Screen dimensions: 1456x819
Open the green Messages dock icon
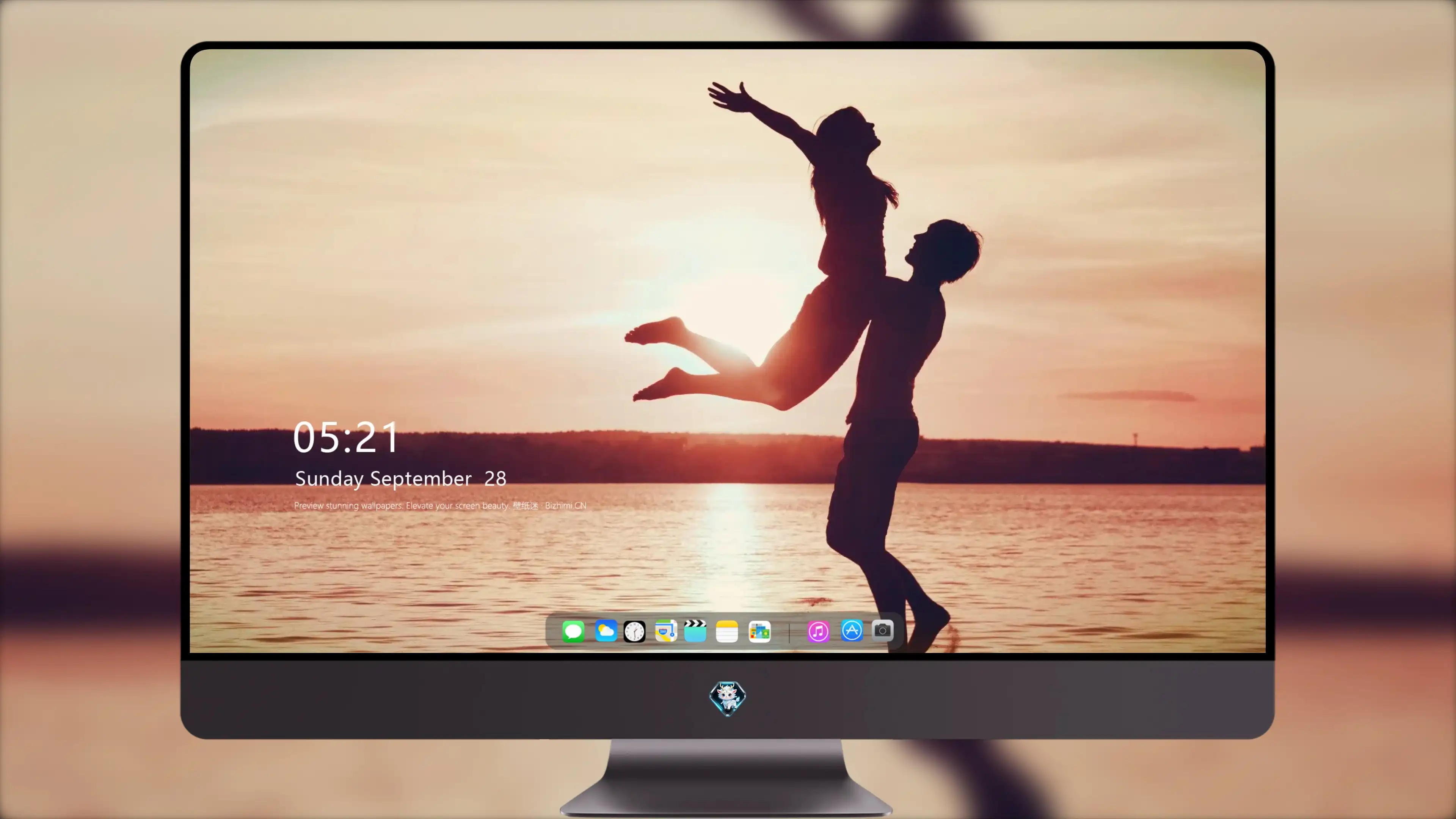pyautogui.click(x=573, y=631)
